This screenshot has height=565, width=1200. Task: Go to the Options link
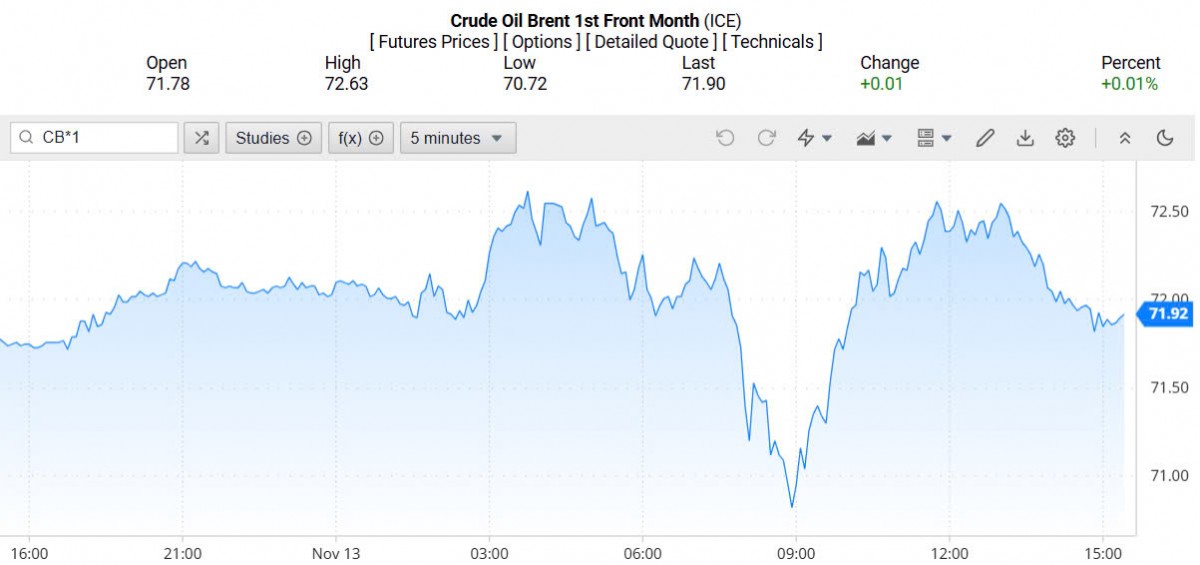[x=542, y=41]
